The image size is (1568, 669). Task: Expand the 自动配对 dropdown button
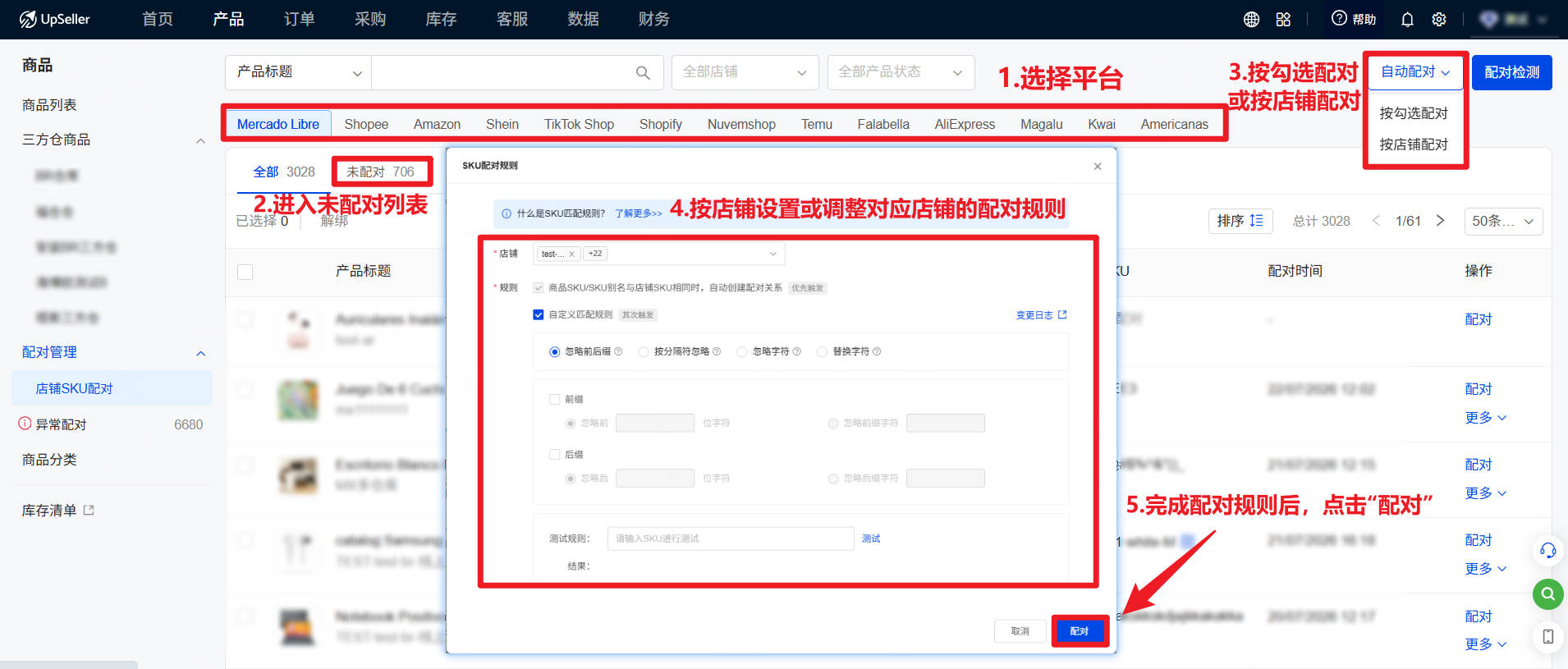[1415, 72]
